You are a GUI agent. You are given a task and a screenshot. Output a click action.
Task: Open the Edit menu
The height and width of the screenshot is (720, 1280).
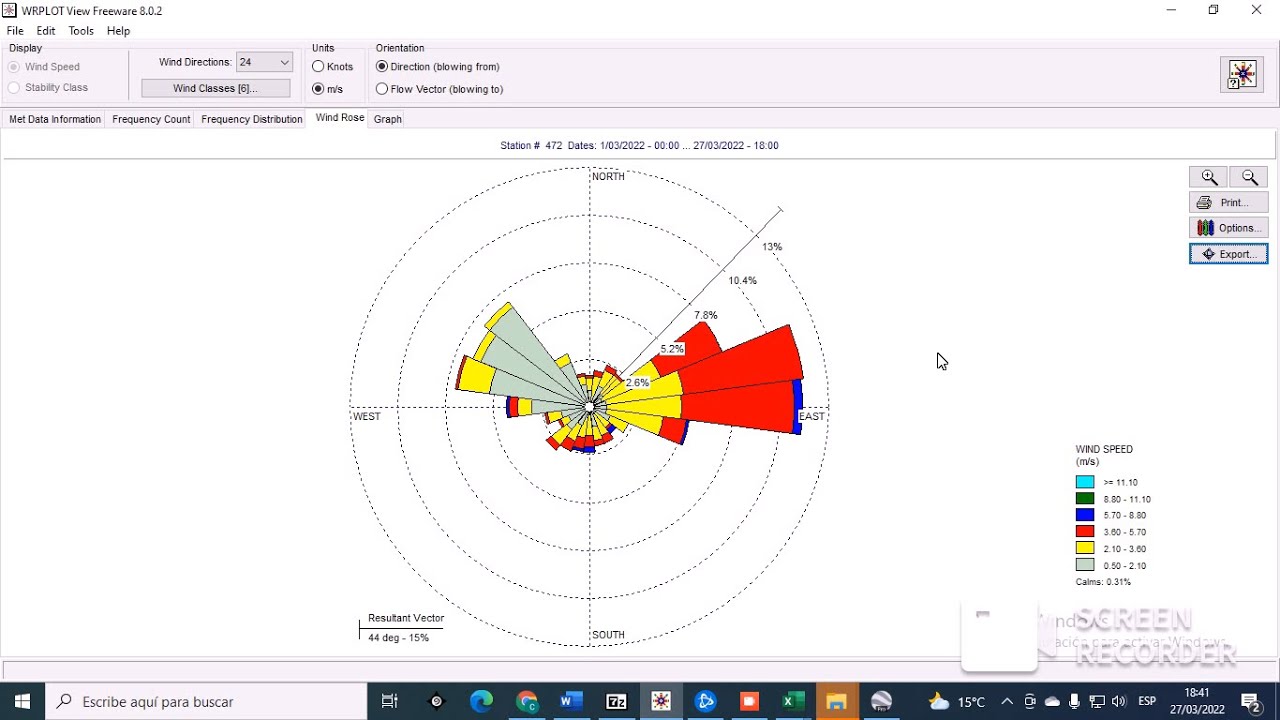tap(46, 31)
